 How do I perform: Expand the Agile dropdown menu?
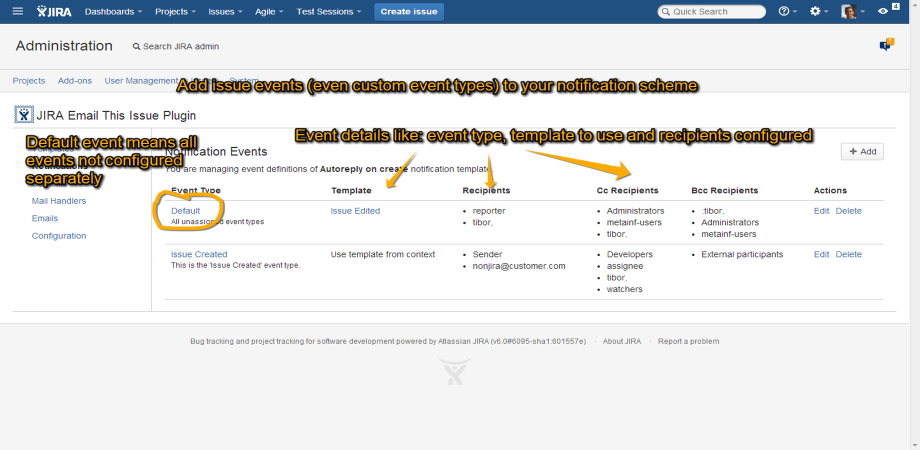click(x=269, y=11)
